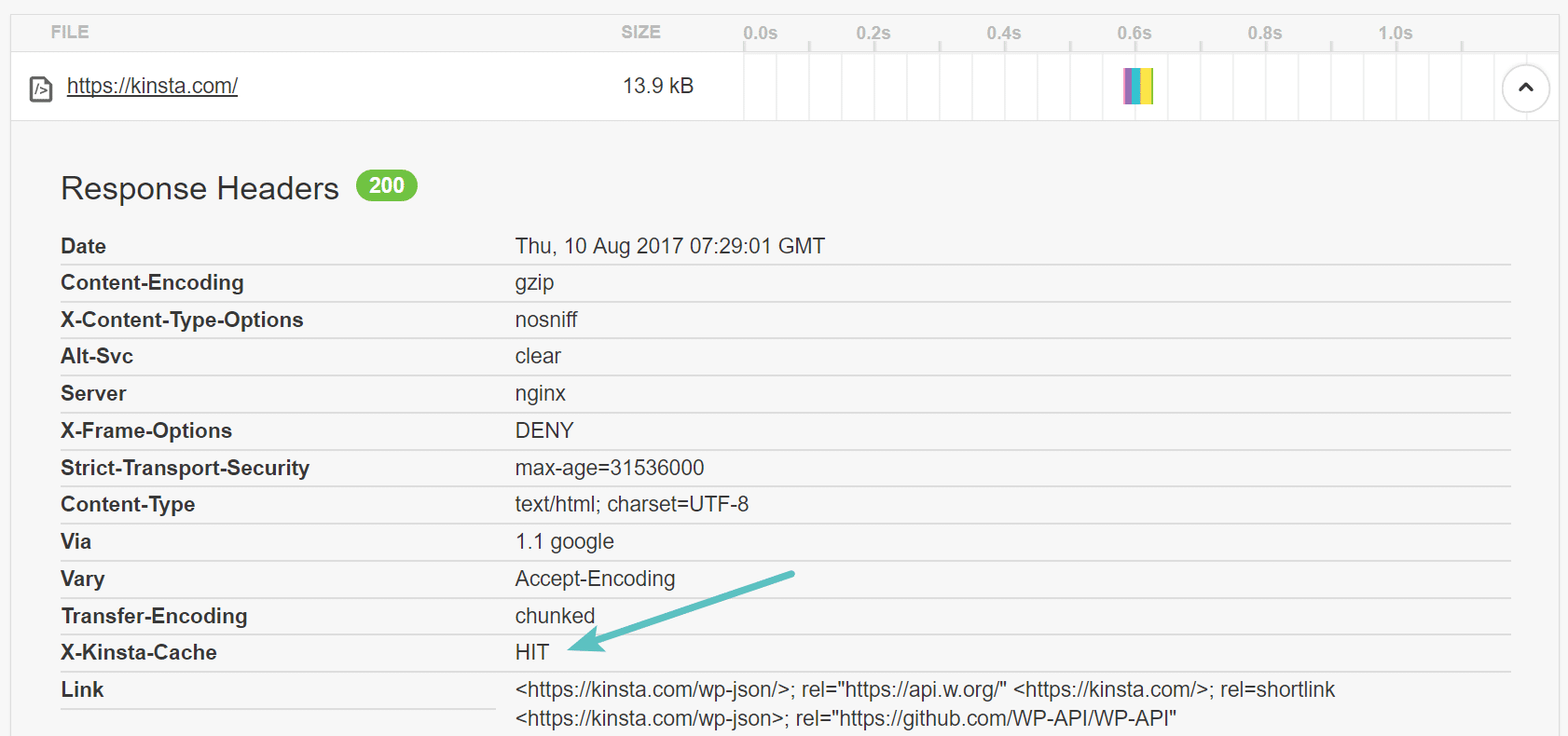Sort by the FILE column header
Viewport: 1568px width, 736px height.
[70, 32]
